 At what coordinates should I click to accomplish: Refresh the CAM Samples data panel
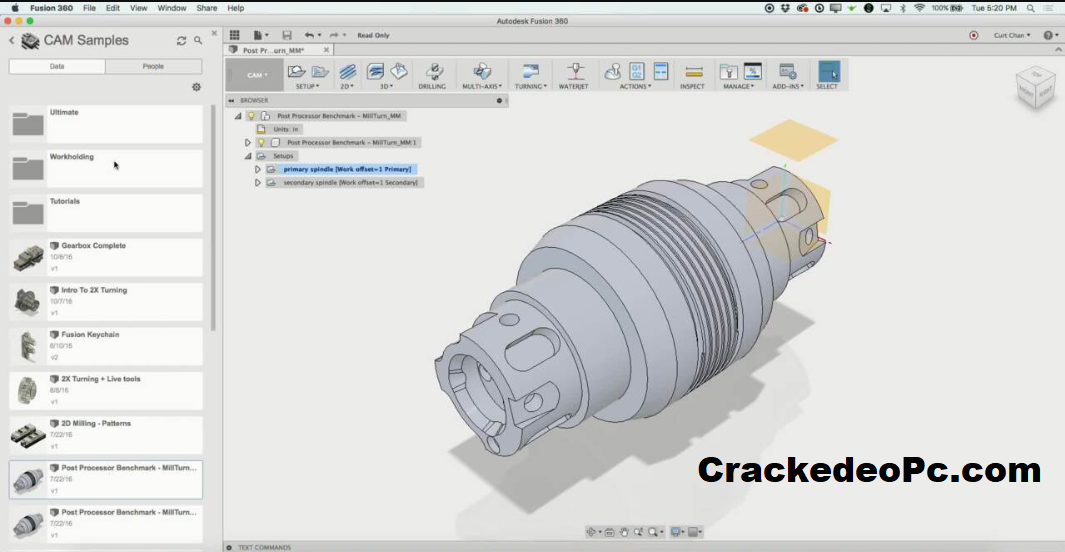coord(181,41)
